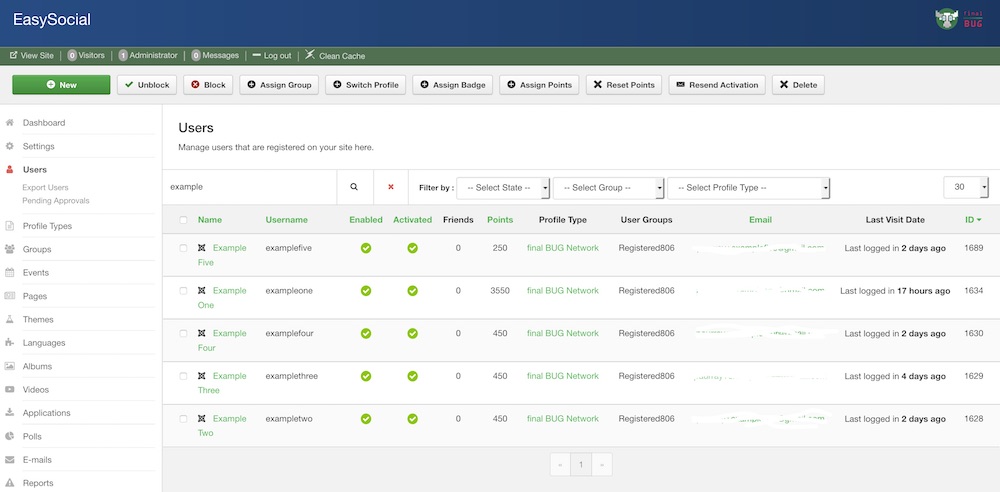Click the Enabled checkmark for exampletwo
1000x492 pixels.
[366, 419]
